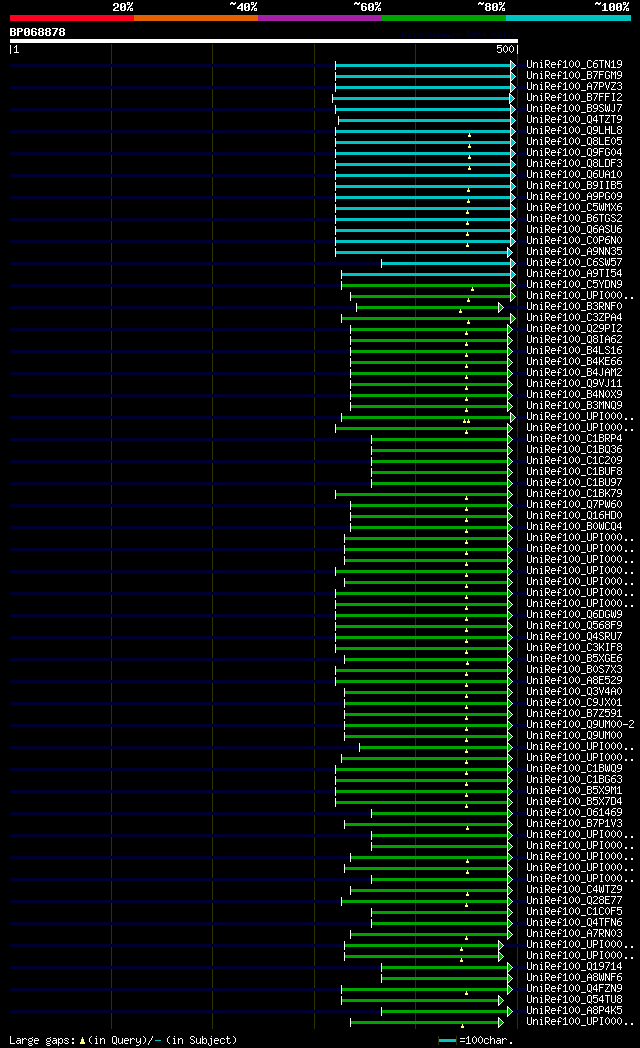Select the UniRef100_Q9UM00-2 label
640x1048 pixels.
(x=580, y=725)
